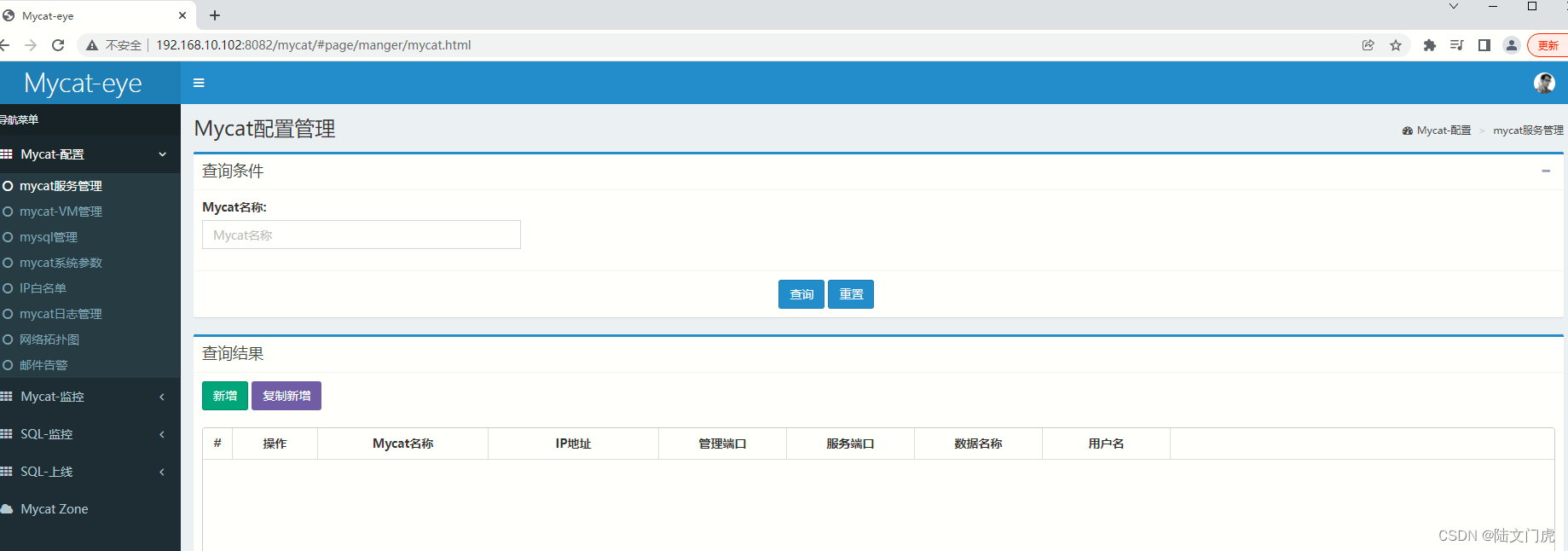The image size is (1568, 551).
Task: Open the browser side panel icon
Action: coord(1484,45)
